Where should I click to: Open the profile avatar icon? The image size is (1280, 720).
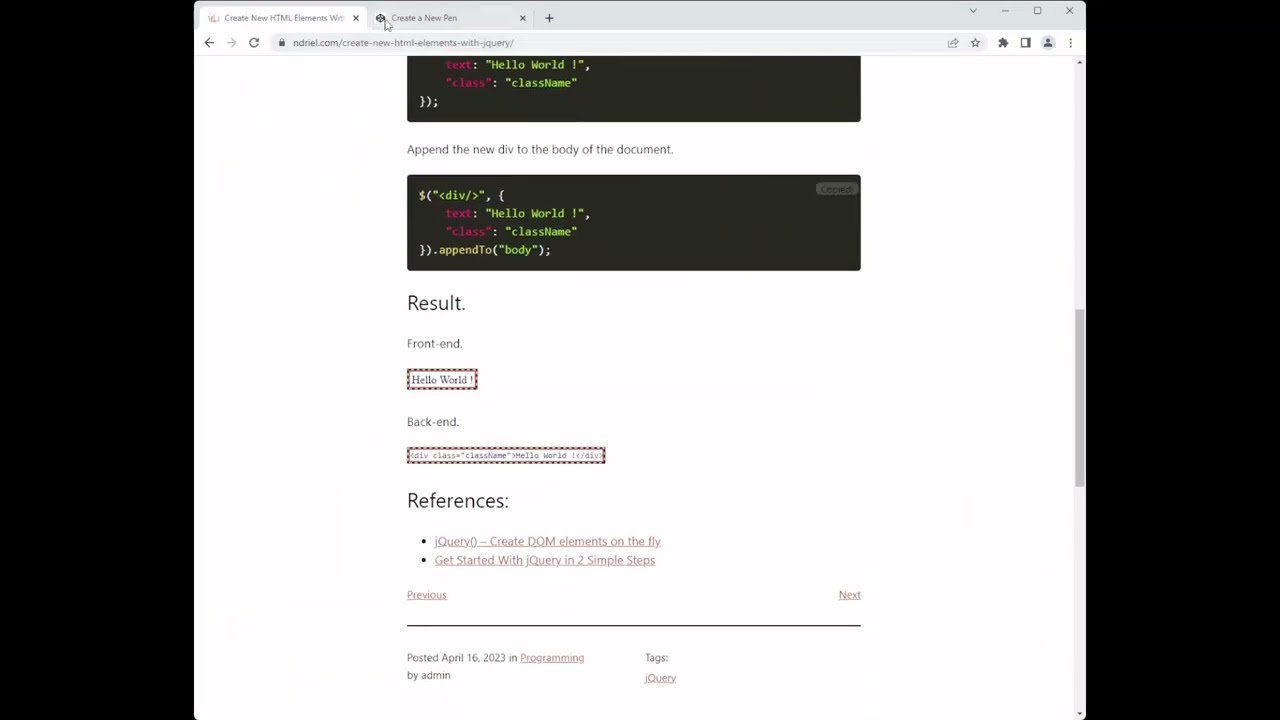(x=1048, y=43)
